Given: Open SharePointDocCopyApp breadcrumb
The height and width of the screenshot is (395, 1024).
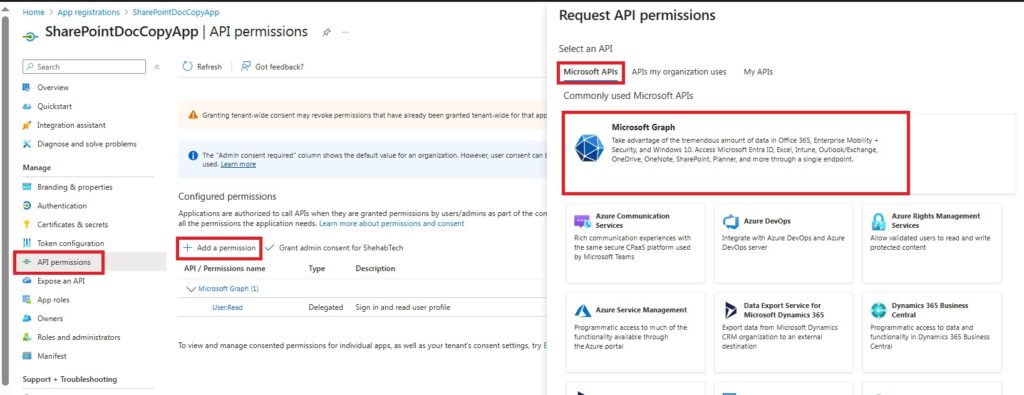Looking at the screenshot, I should pyautogui.click(x=176, y=12).
